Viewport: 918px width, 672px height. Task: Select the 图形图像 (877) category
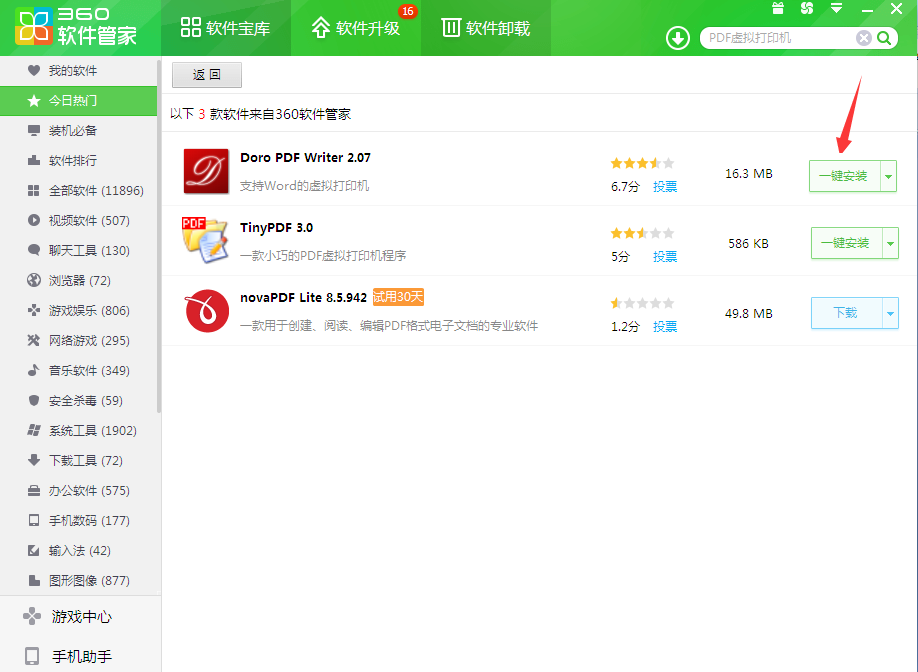click(78, 580)
